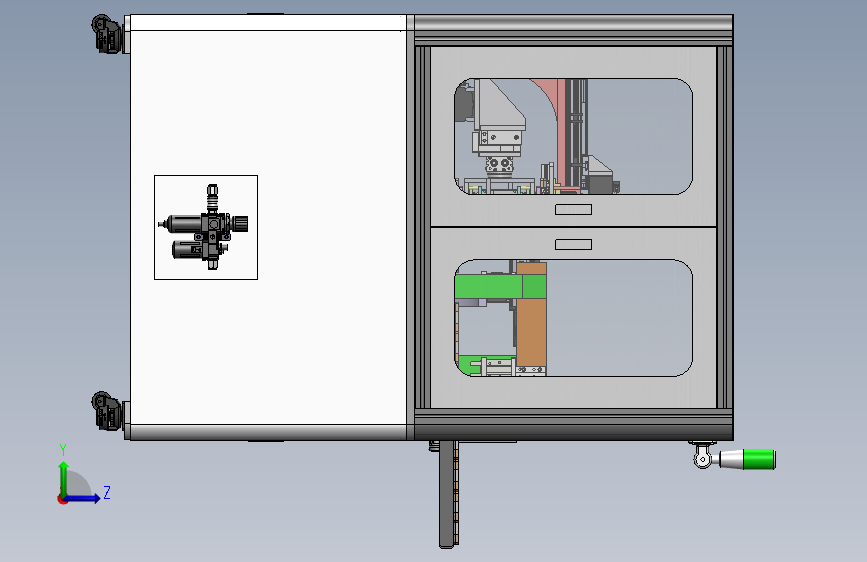Click the red origin ball of the triad
Image resolution: width=867 pixels, height=562 pixels.
click(x=62, y=499)
